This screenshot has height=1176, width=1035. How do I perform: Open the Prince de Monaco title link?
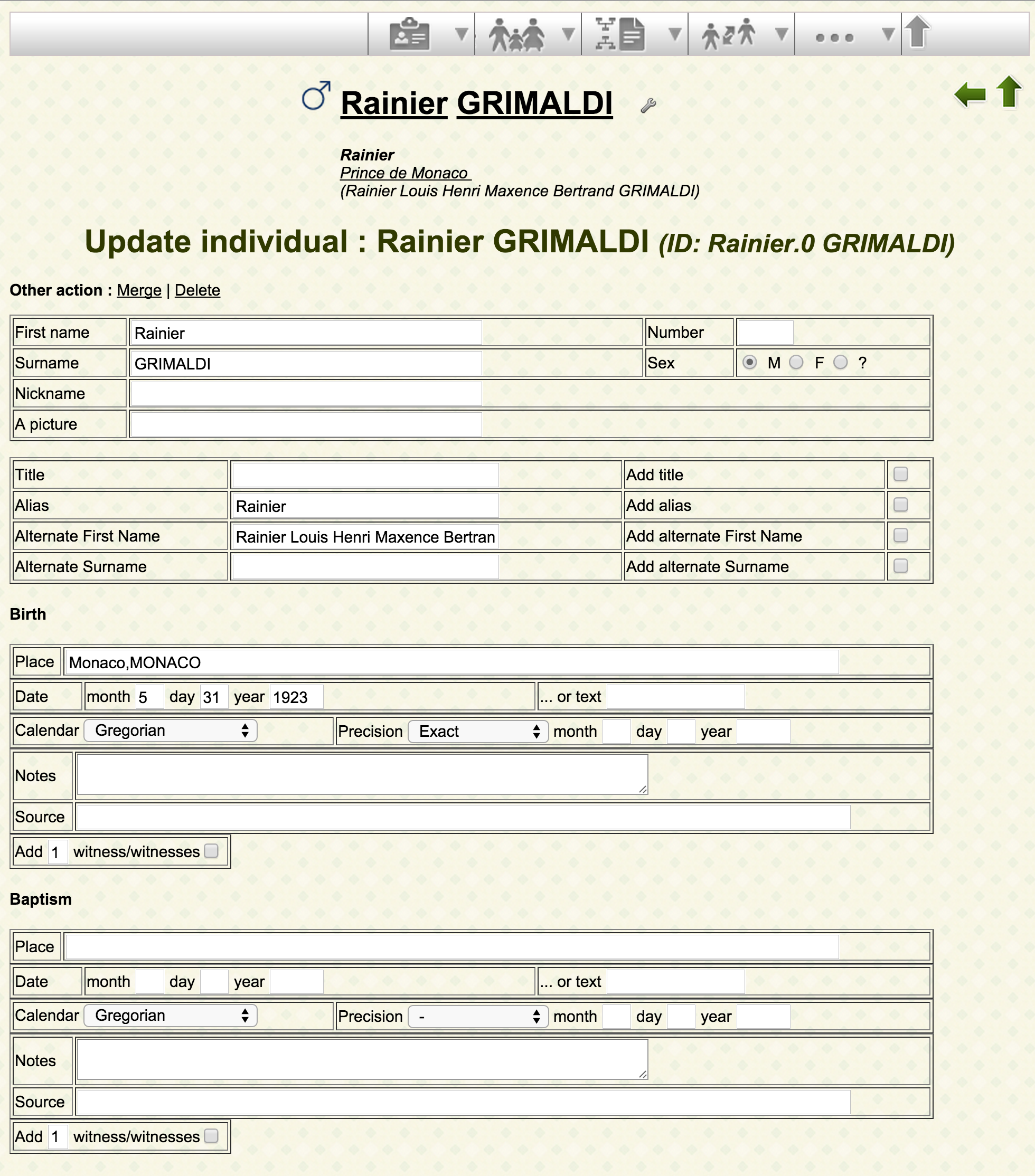pos(405,173)
